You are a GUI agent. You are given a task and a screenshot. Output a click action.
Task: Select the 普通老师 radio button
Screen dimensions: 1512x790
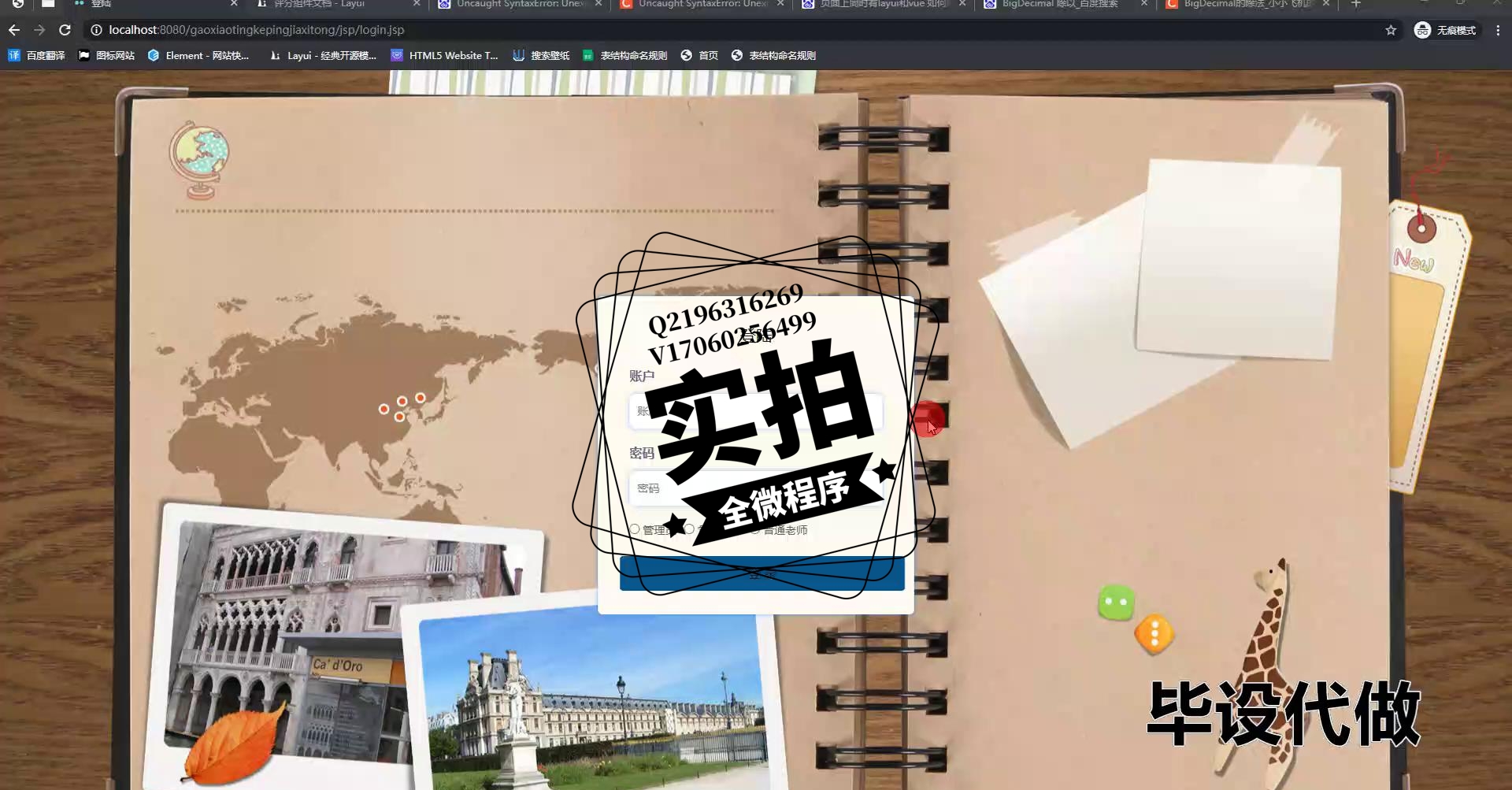coord(754,529)
